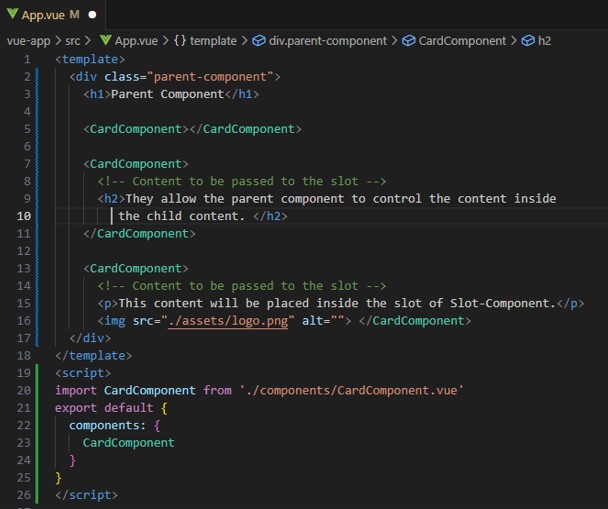
Task: Click div.parent-component breadcrumb item
Action: click(328, 41)
